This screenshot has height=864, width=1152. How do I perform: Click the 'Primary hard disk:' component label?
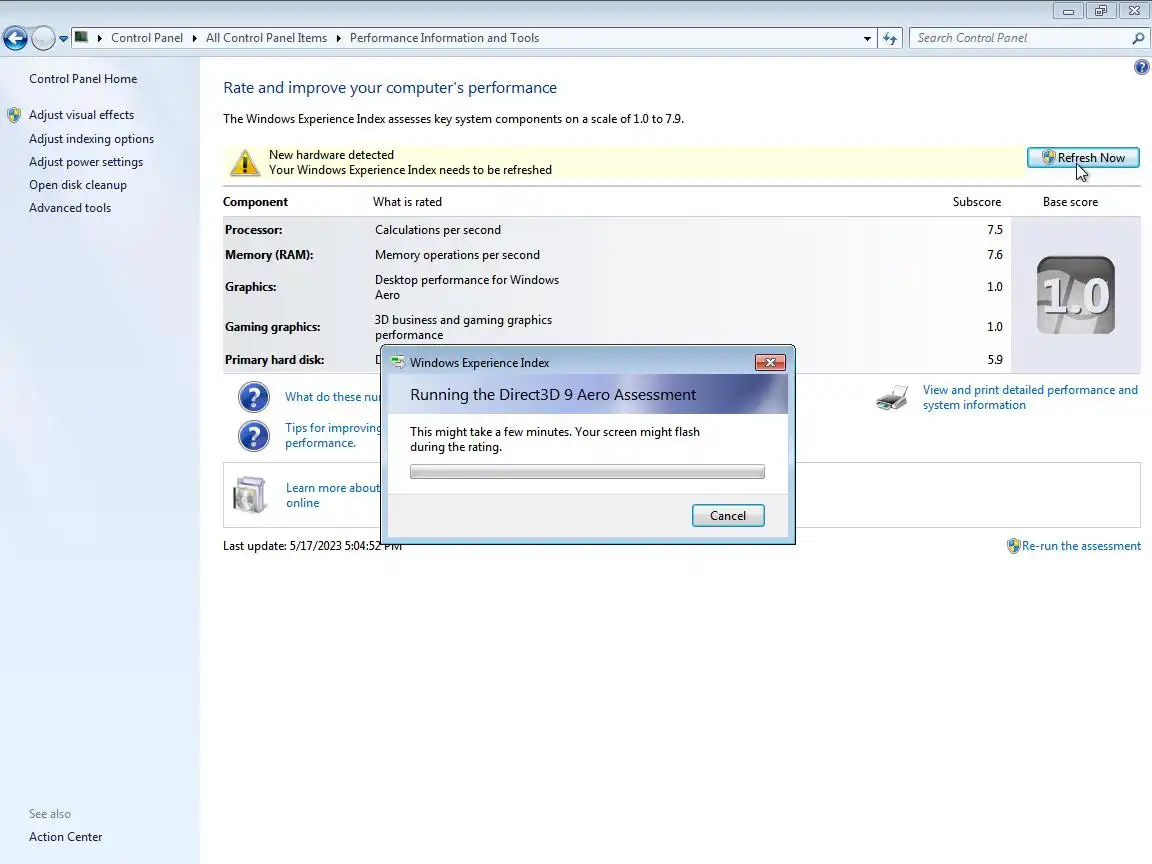pyautogui.click(x=274, y=360)
